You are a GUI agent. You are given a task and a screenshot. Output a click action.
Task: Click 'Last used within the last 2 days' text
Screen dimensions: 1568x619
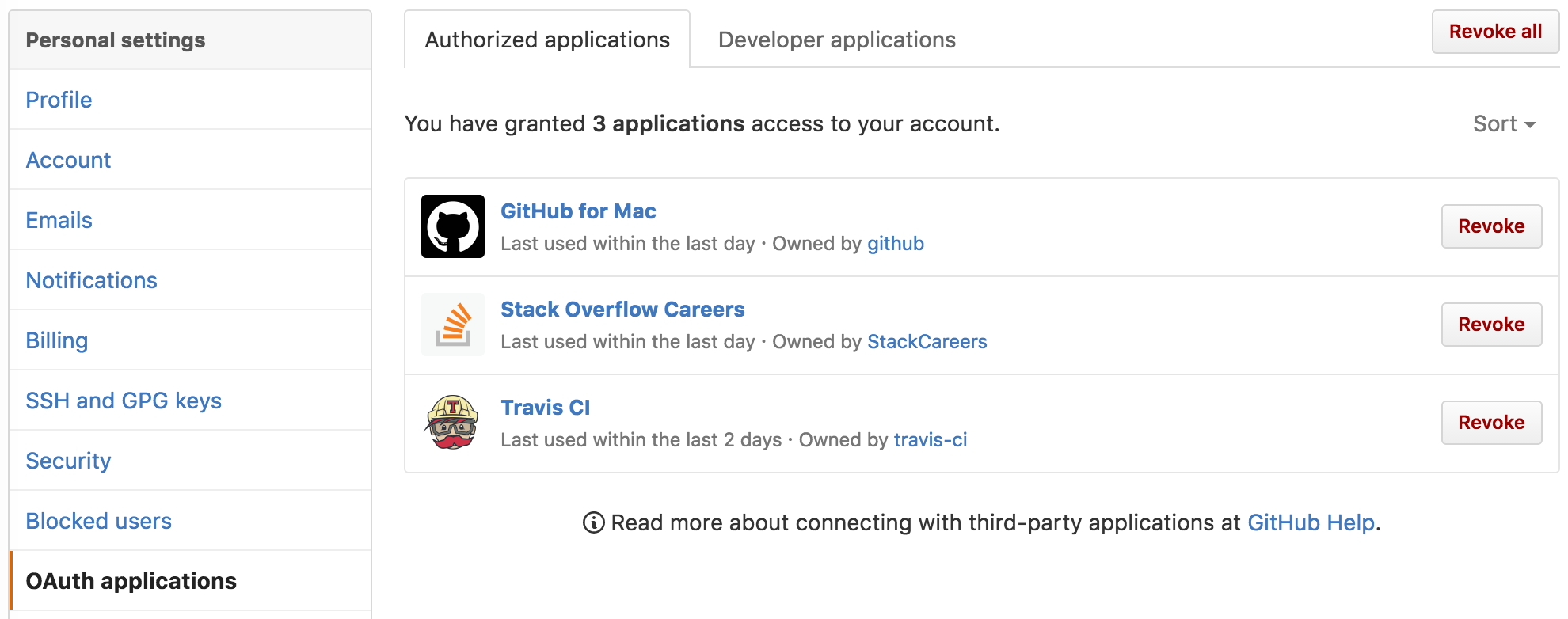click(641, 440)
